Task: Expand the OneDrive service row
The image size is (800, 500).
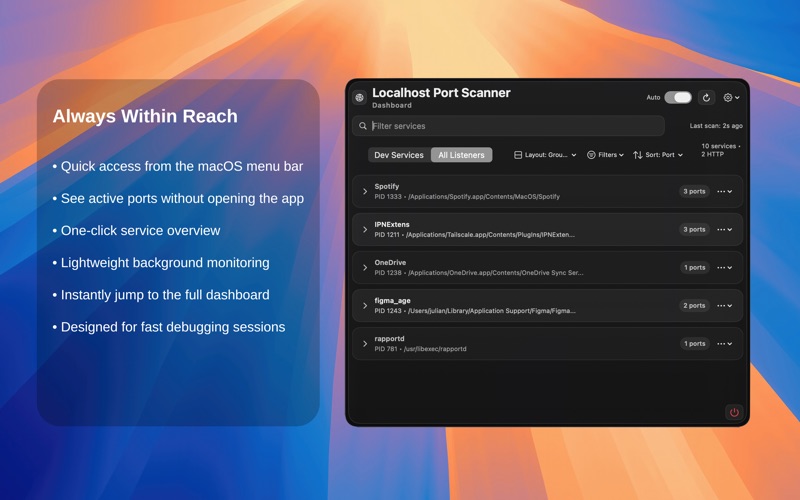Action: (365, 267)
